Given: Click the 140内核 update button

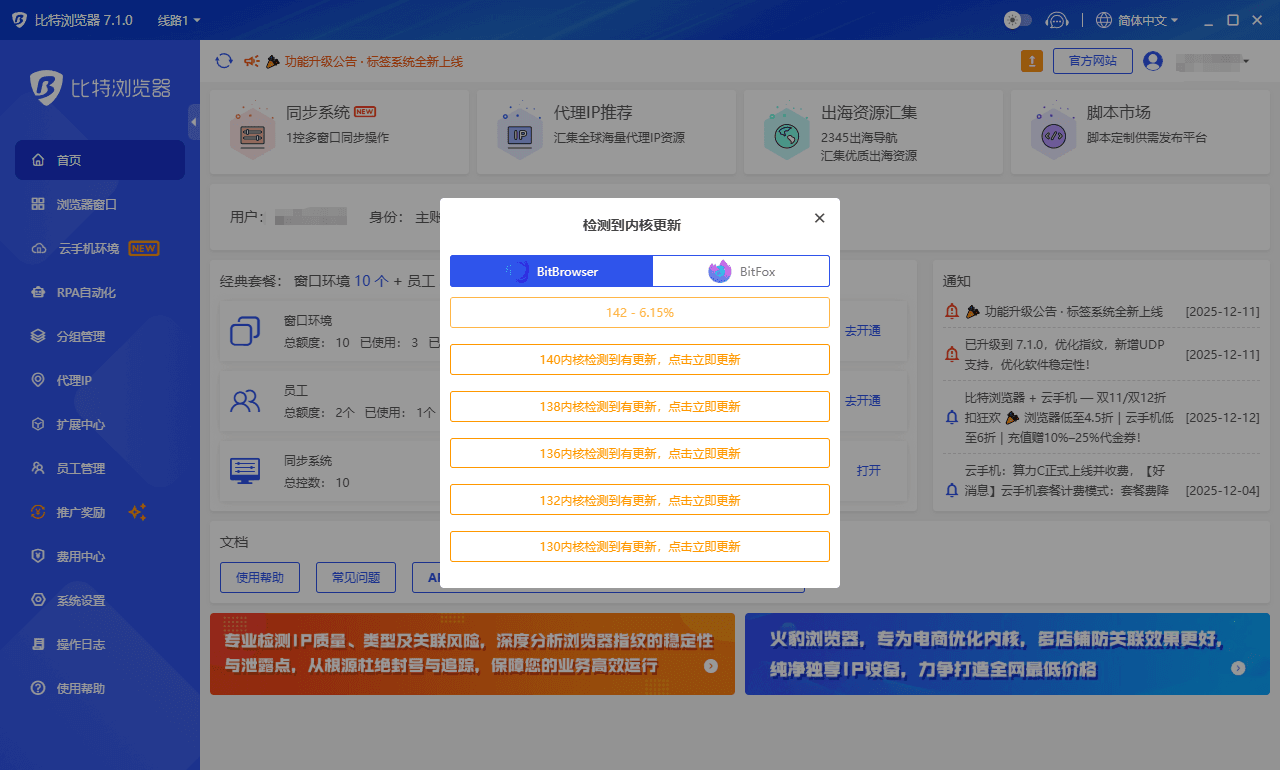Looking at the screenshot, I should click(640, 359).
